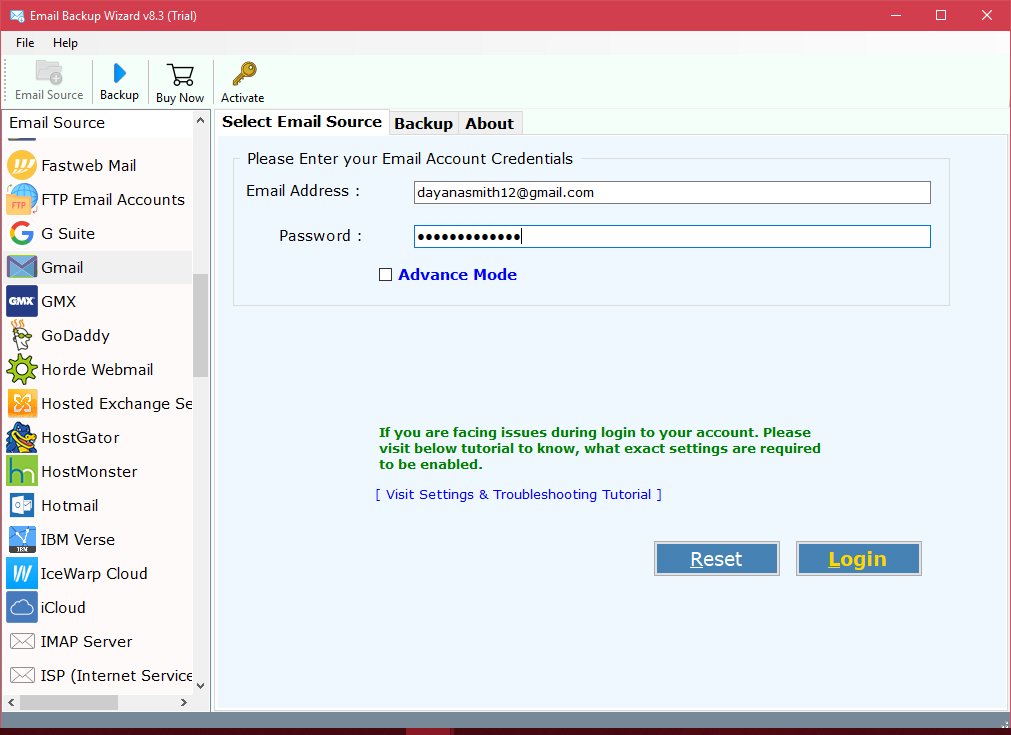This screenshot has height=735, width=1011.
Task: Choose the GMX label in list
Action: [x=59, y=302]
